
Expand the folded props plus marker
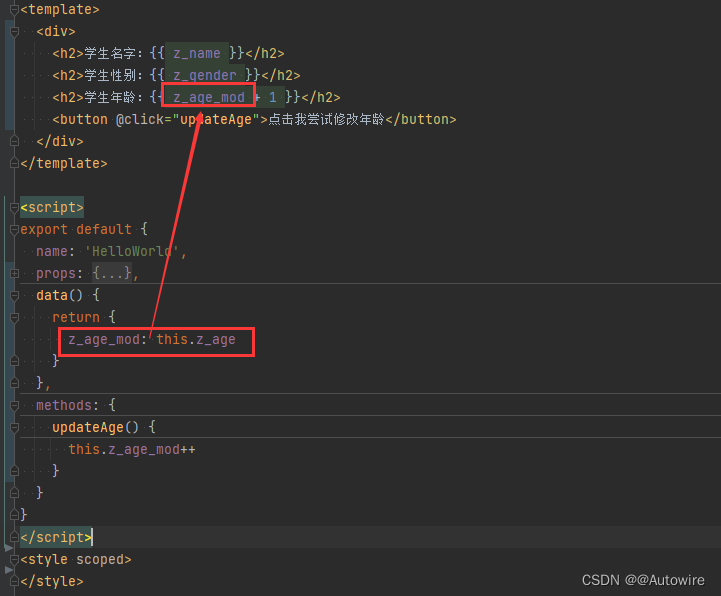(x=14, y=274)
